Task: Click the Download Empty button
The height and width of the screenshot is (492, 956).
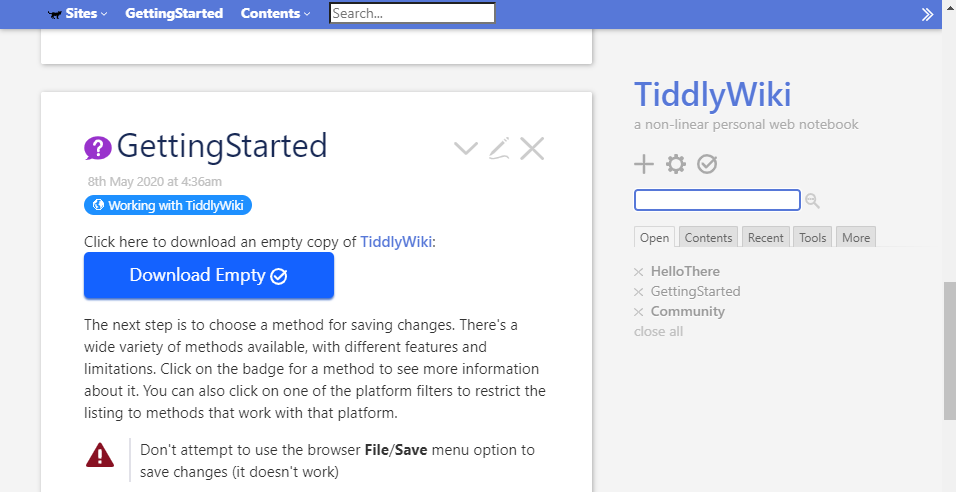Action: click(x=208, y=275)
